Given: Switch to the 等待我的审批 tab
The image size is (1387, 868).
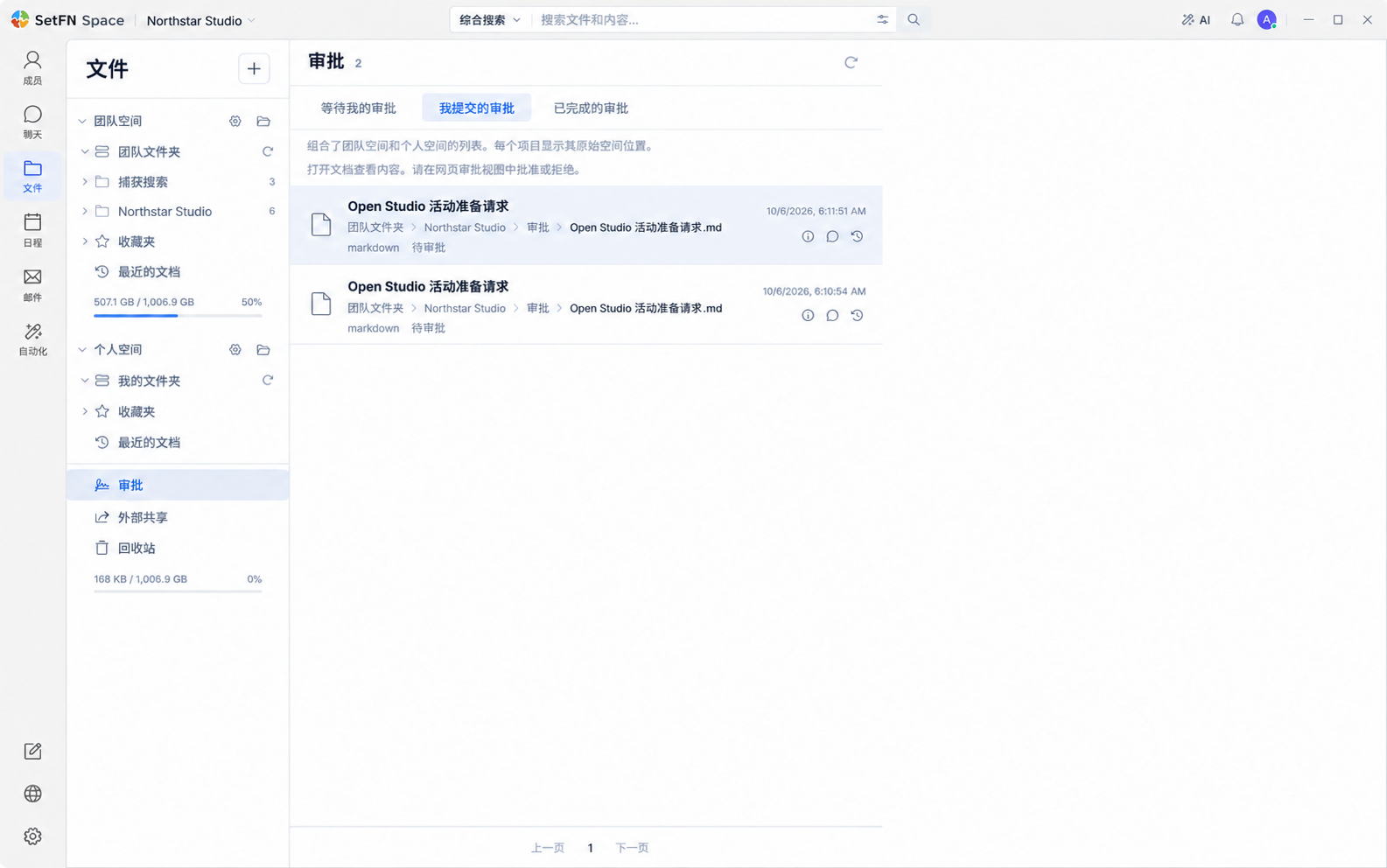Looking at the screenshot, I should 358,108.
